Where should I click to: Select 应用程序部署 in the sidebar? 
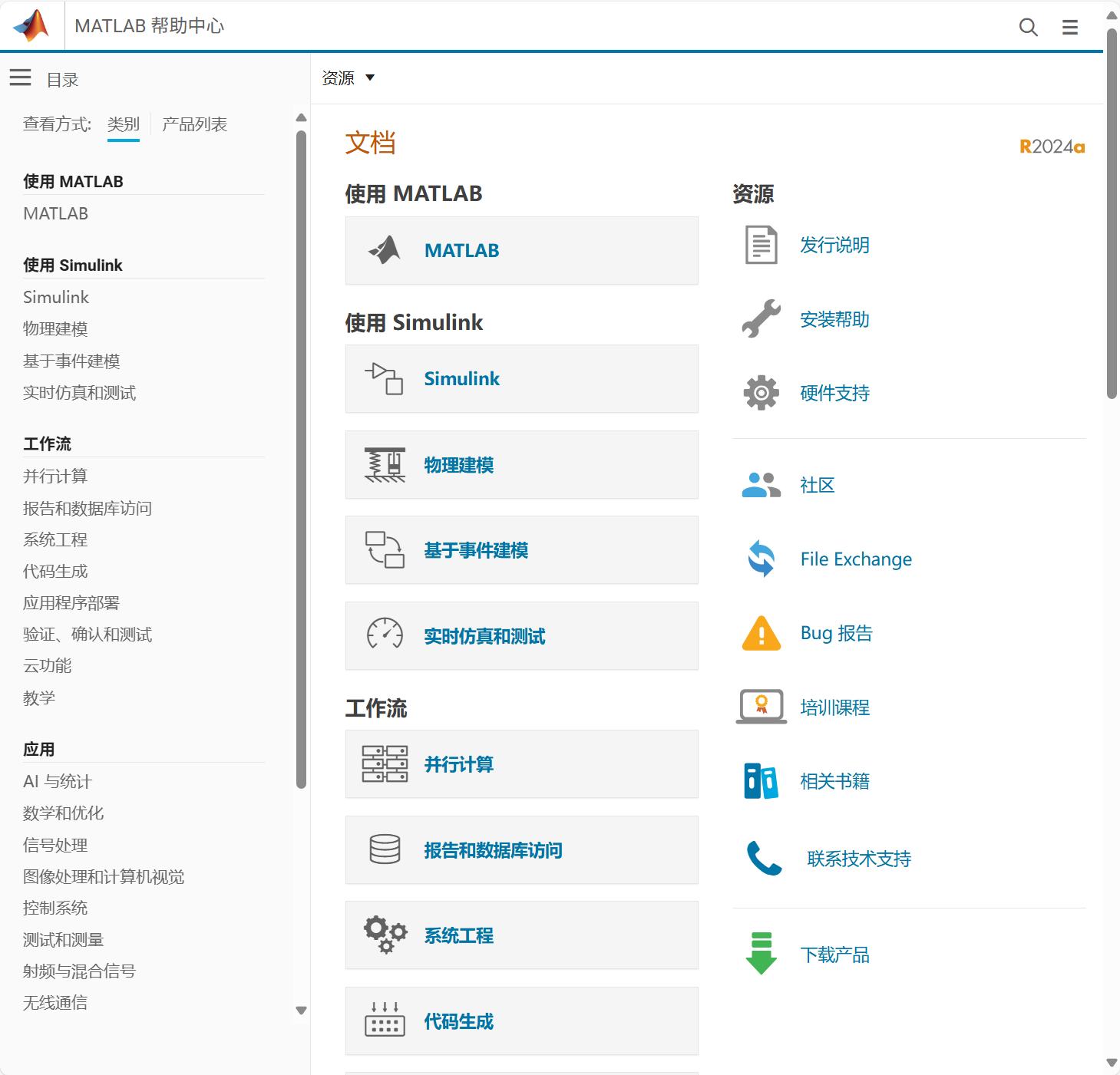pyautogui.click(x=71, y=602)
